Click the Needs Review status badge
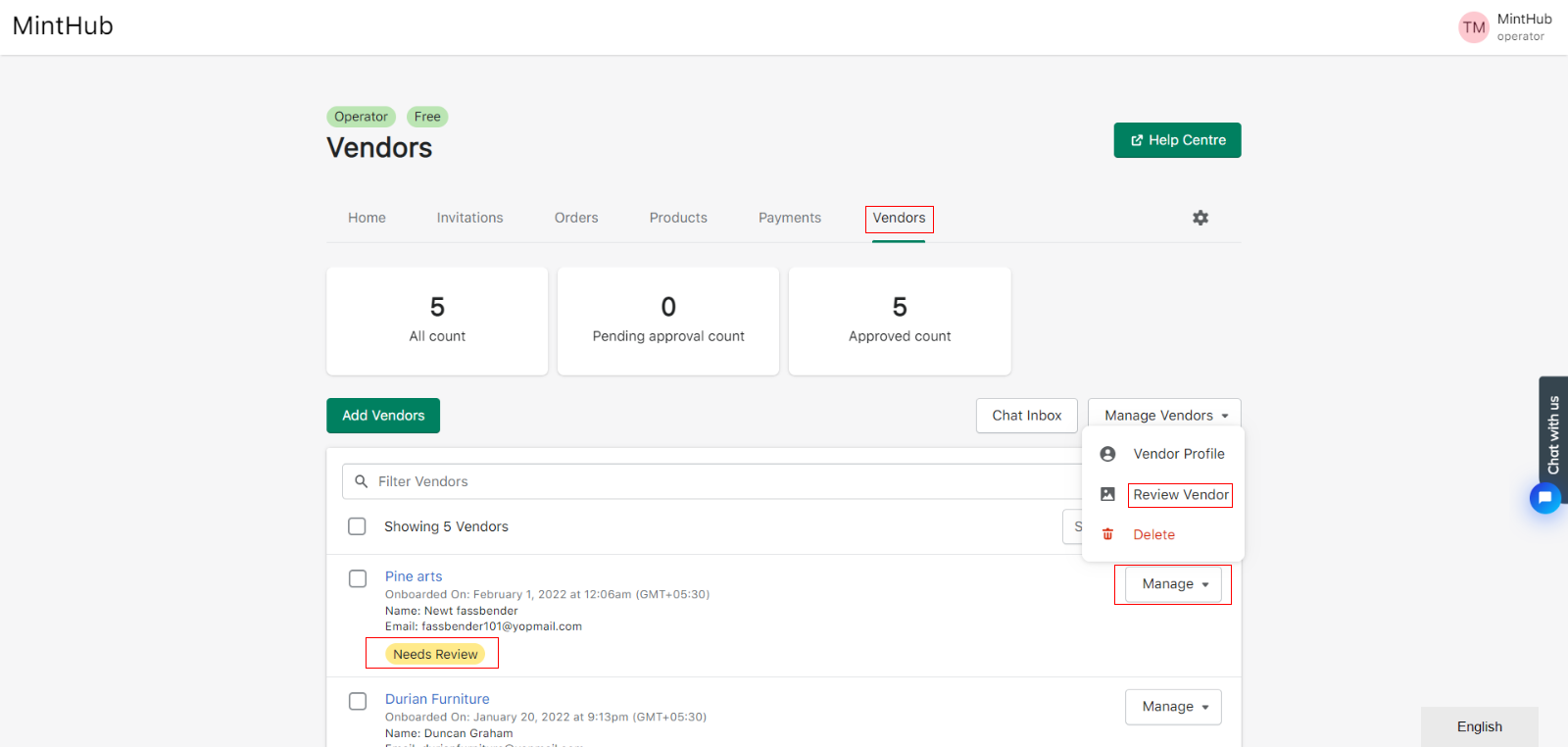 pyautogui.click(x=435, y=654)
